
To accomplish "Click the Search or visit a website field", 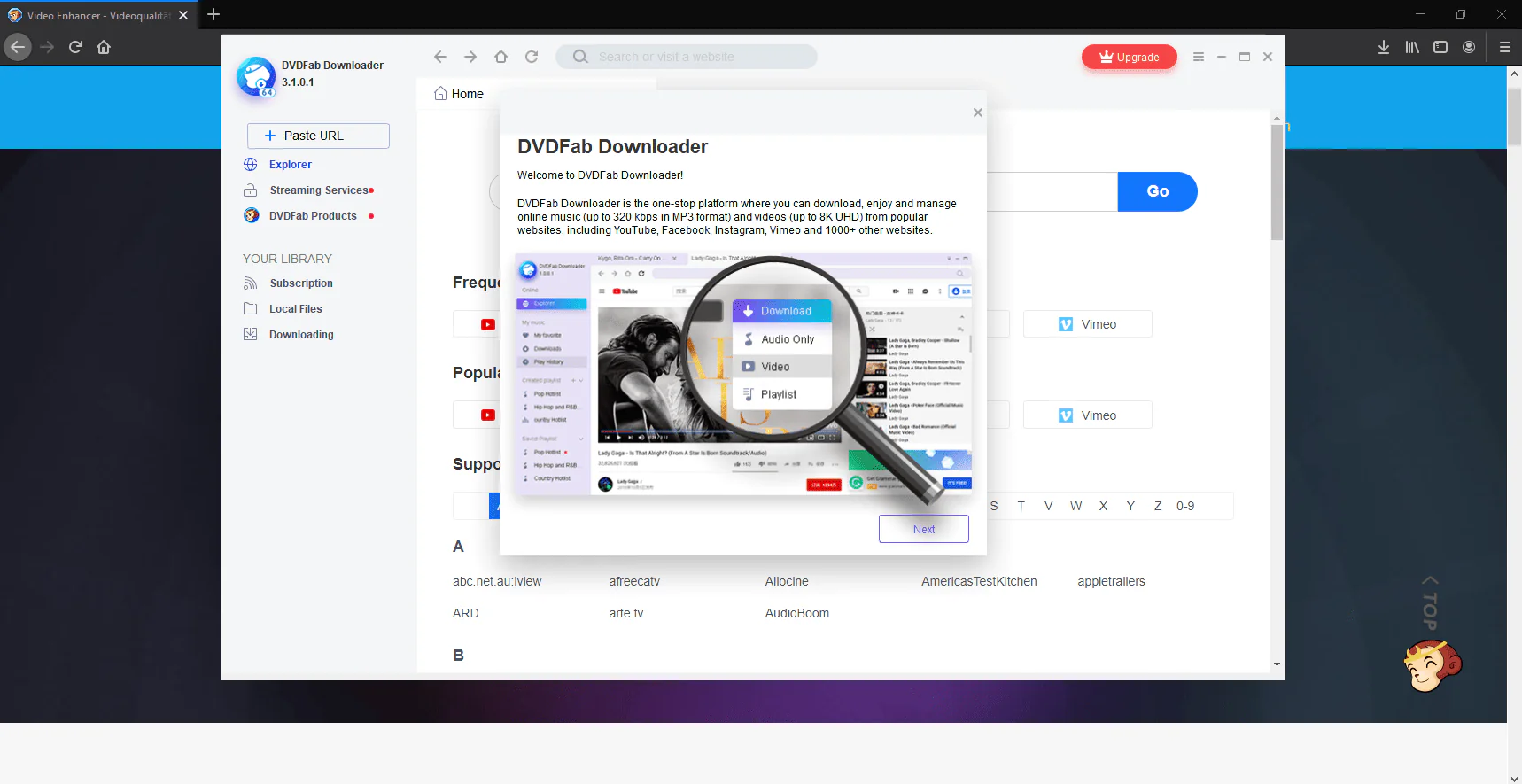I will click(687, 57).
